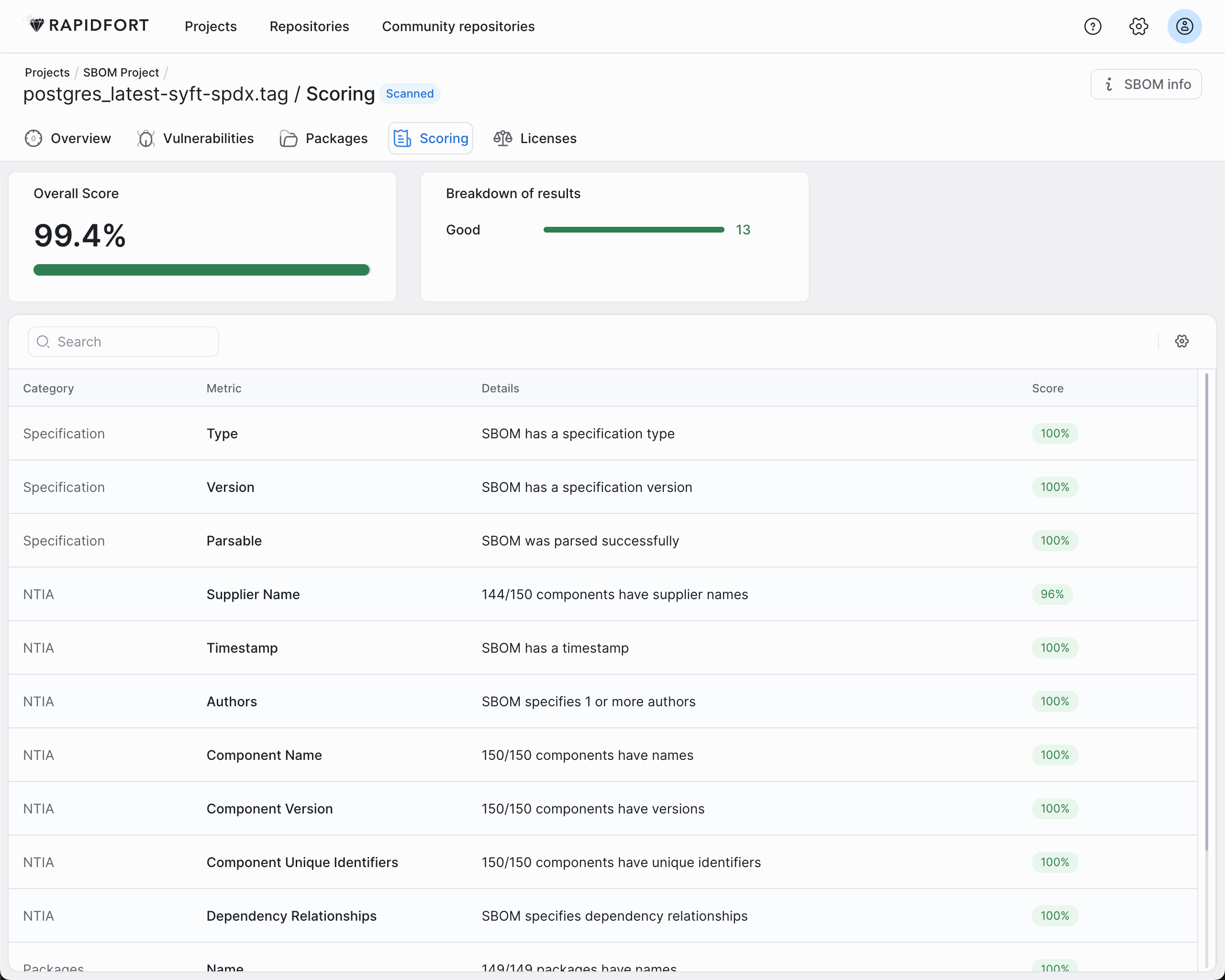Image resolution: width=1225 pixels, height=980 pixels.
Task: Click NTIA category in Supplier Name row
Action: tap(38, 594)
